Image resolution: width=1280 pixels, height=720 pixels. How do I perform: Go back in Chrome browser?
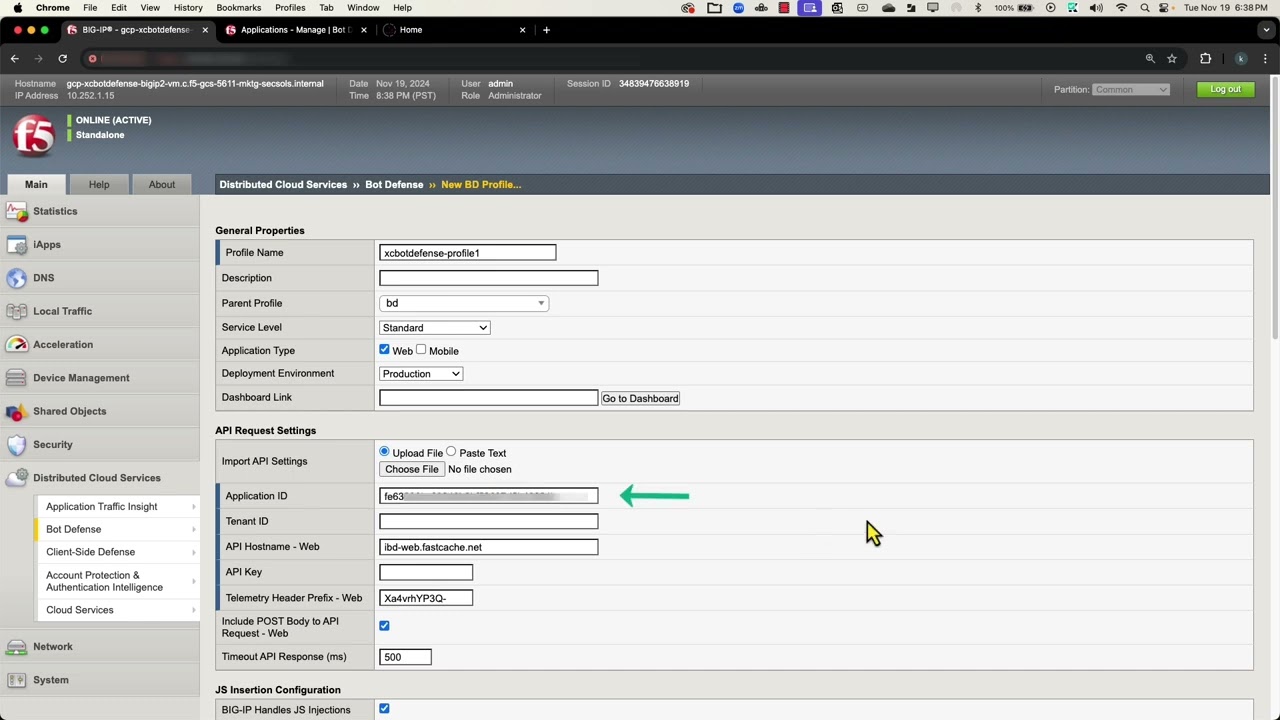tap(15, 59)
